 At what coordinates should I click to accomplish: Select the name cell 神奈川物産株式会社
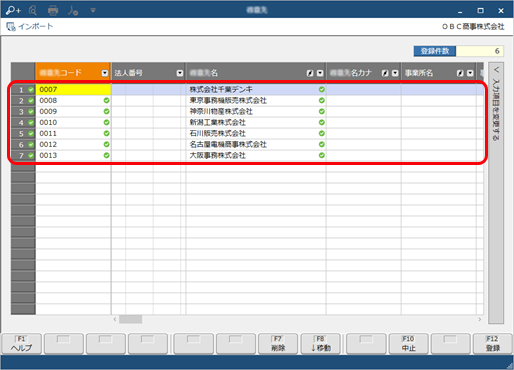click(x=256, y=111)
